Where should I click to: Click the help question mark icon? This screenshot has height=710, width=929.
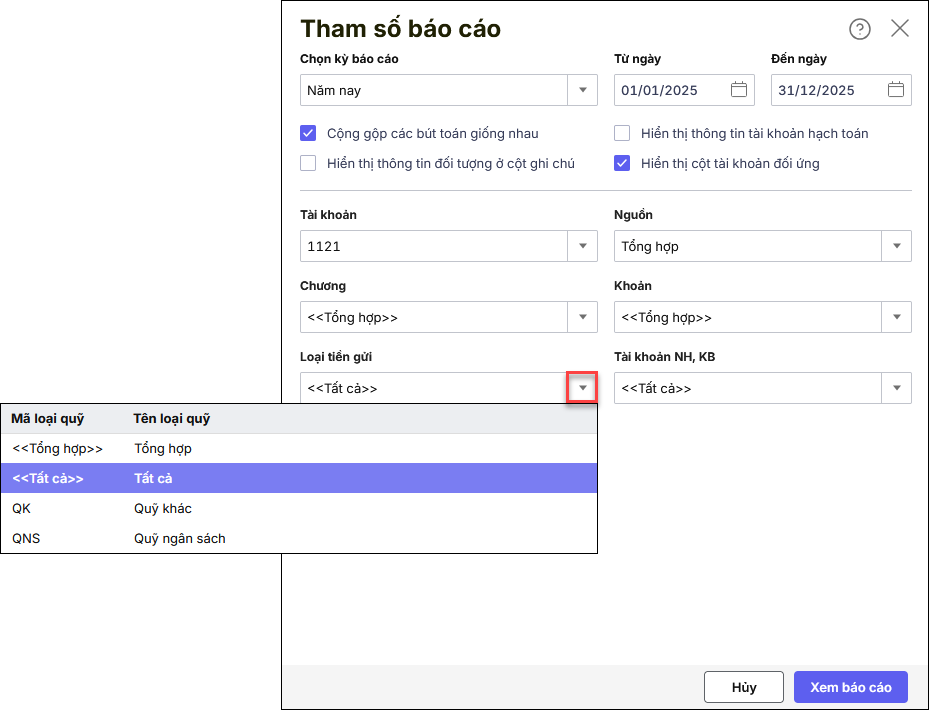tap(860, 29)
